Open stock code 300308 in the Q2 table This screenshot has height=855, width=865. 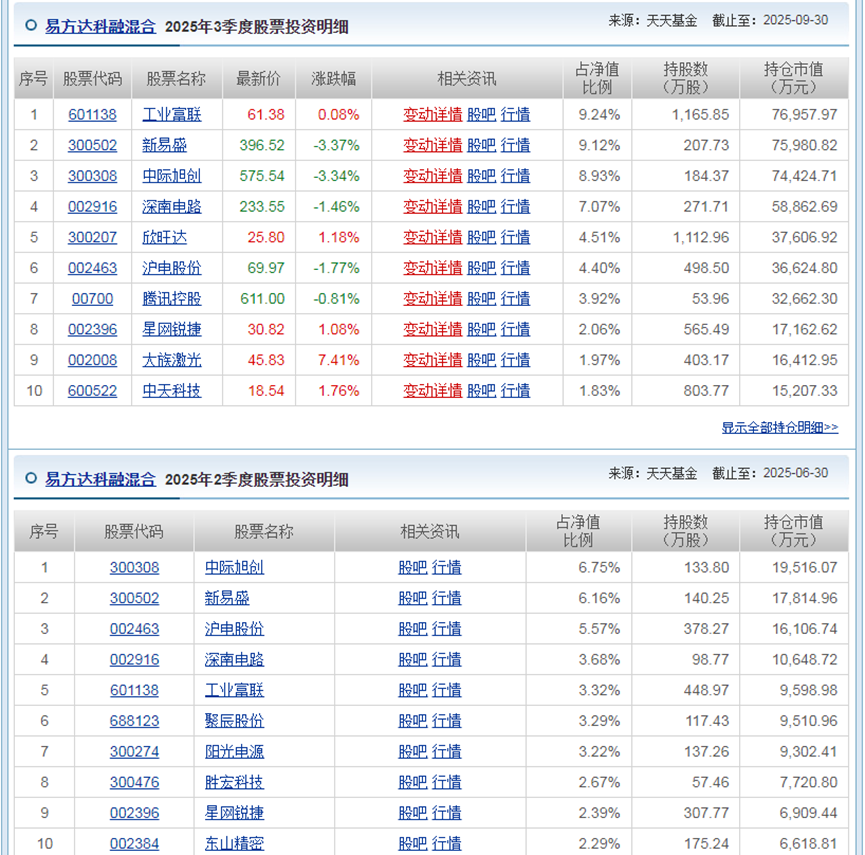(134, 568)
